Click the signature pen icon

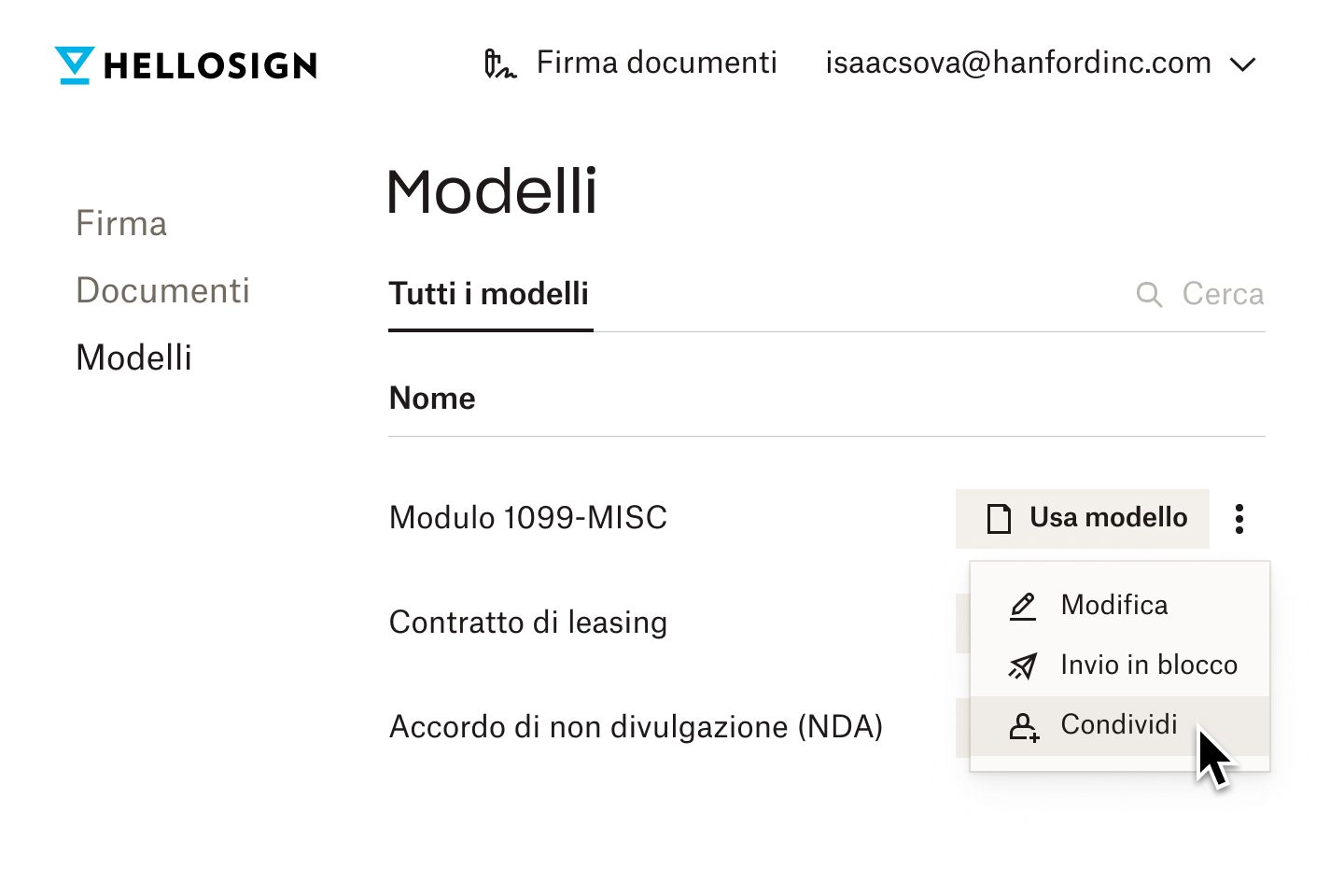[499, 63]
